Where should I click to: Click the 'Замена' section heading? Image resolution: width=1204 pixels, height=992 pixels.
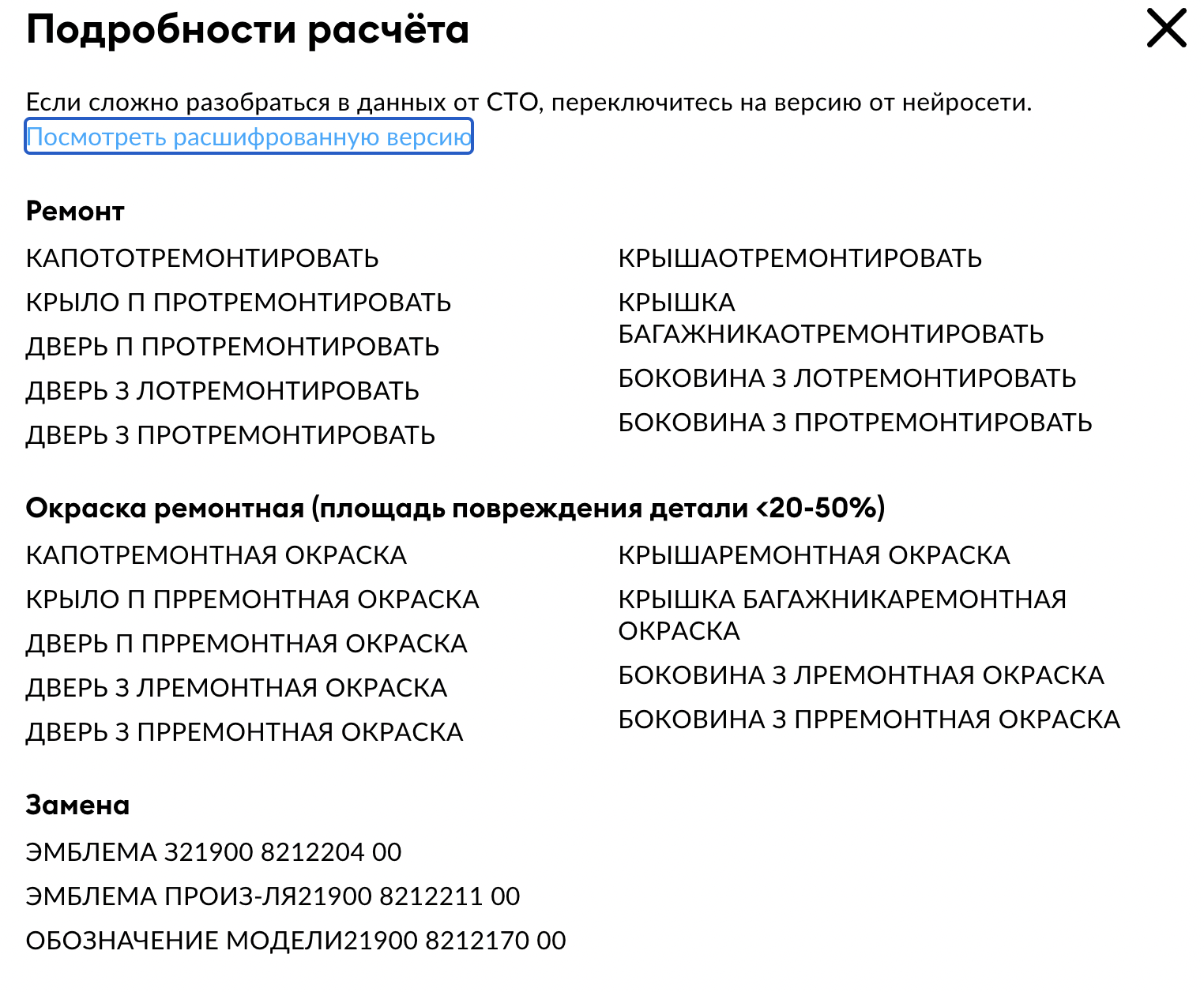coord(77,806)
